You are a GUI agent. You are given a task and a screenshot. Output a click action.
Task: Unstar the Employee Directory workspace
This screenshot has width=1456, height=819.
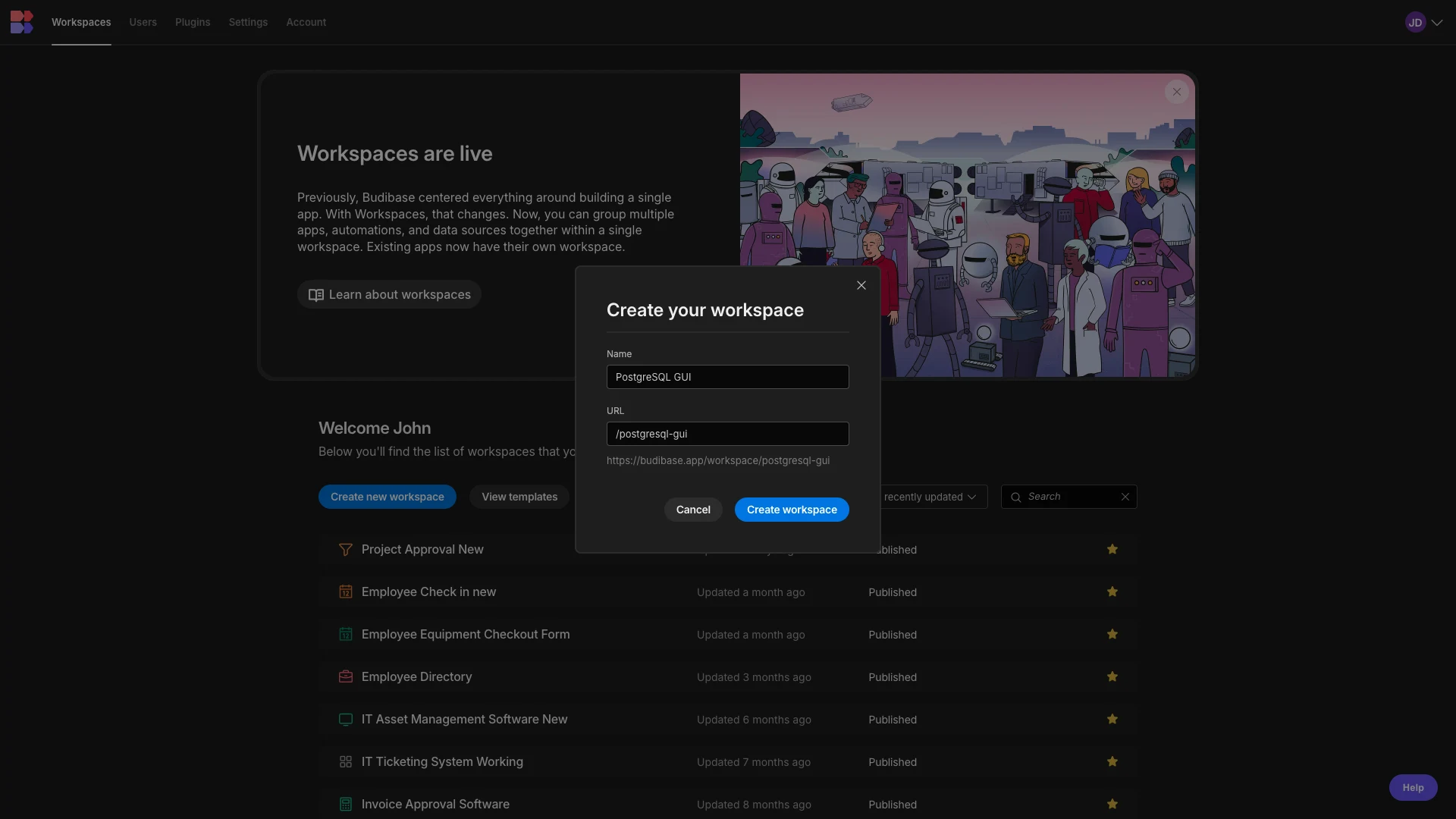click(1112, 676)
